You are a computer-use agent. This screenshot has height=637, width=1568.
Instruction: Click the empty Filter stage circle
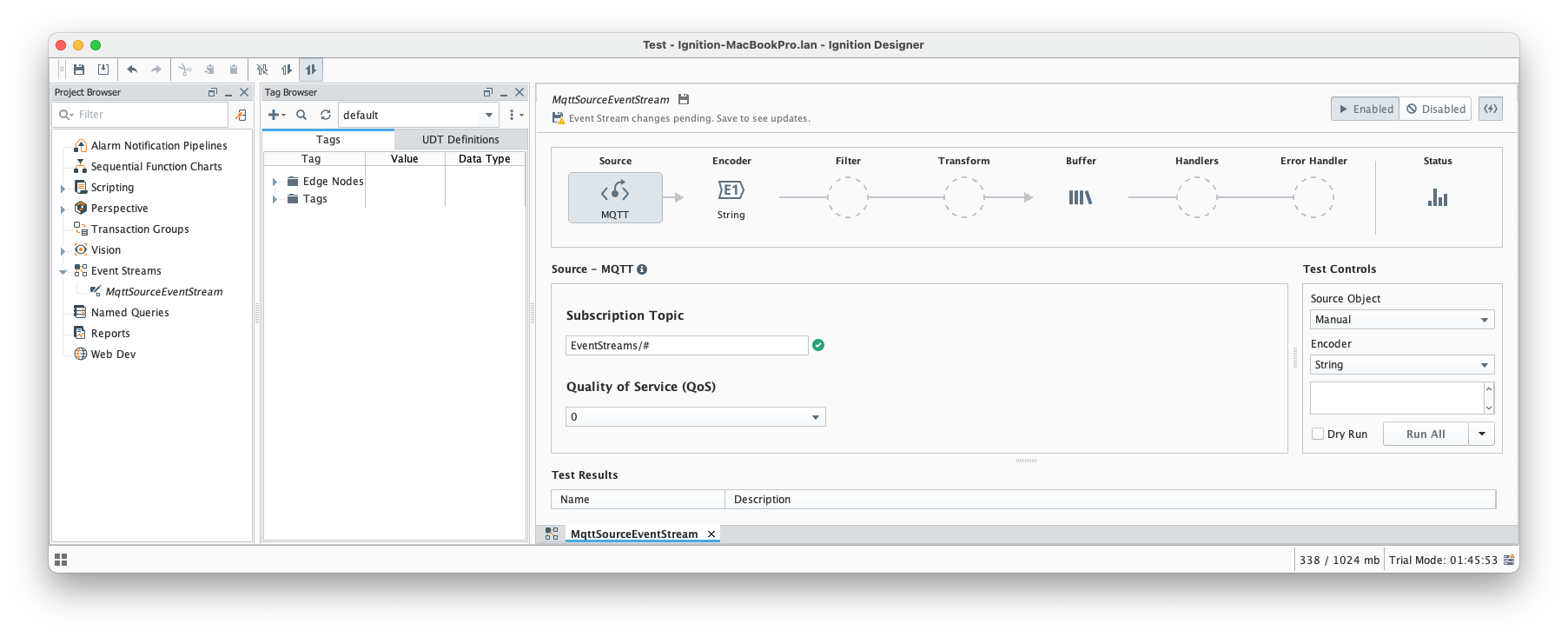click(848, 197)
